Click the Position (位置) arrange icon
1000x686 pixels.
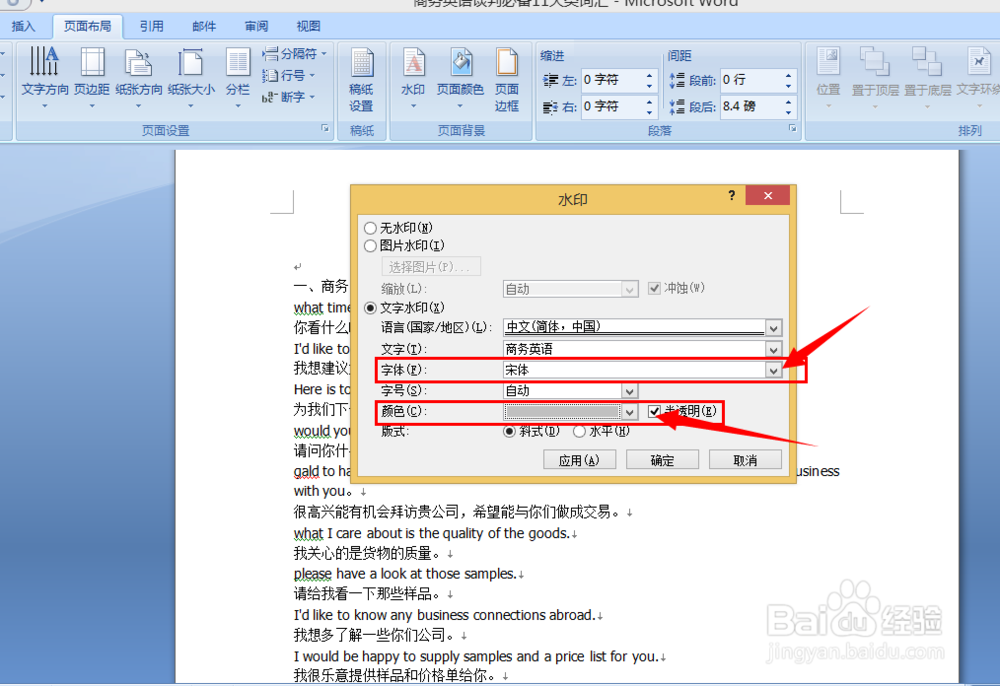pyautogui.click(x=828, y=75)
